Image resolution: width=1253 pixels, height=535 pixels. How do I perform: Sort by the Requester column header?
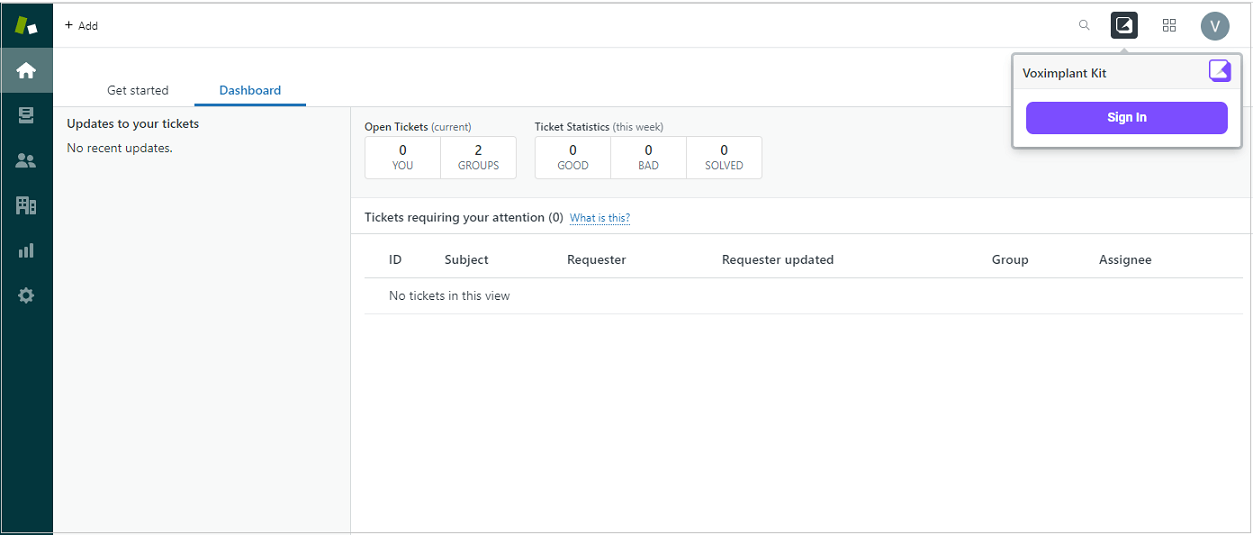[x=596, y=259]
